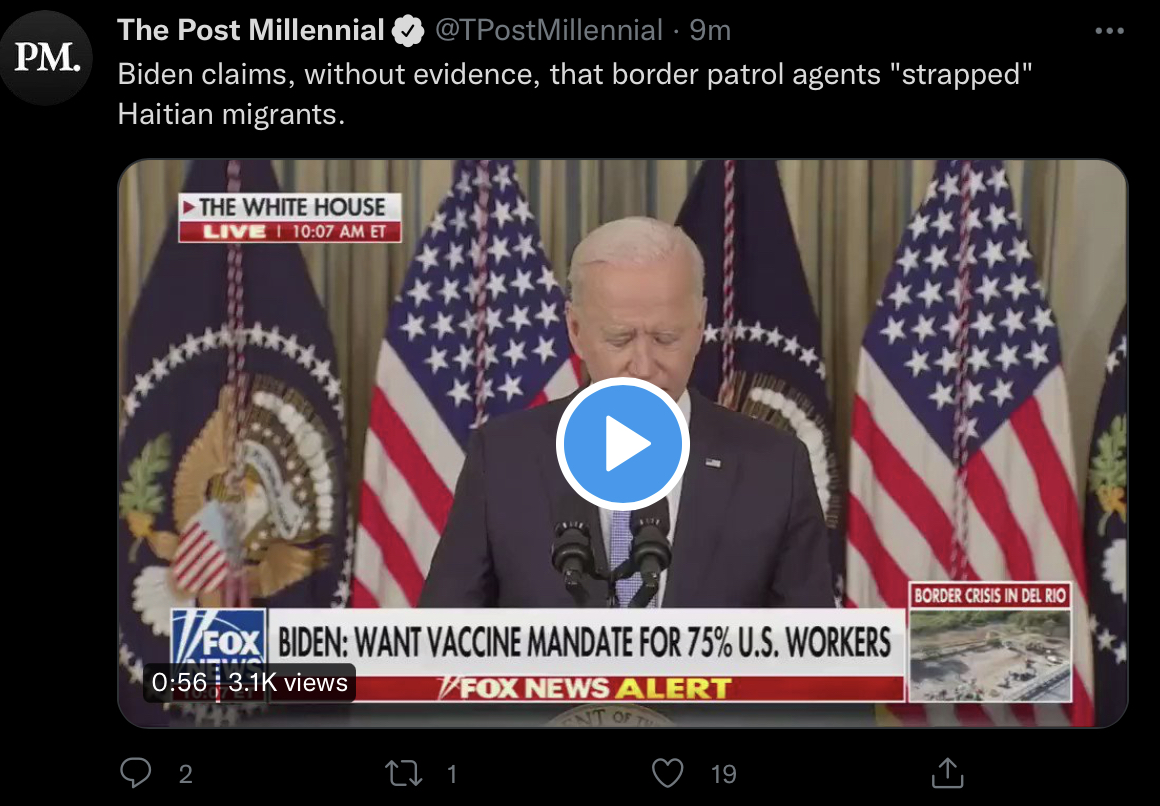Open the share upload icon
The width and height of the screenshot is (1160, 806).
[947, 773]
